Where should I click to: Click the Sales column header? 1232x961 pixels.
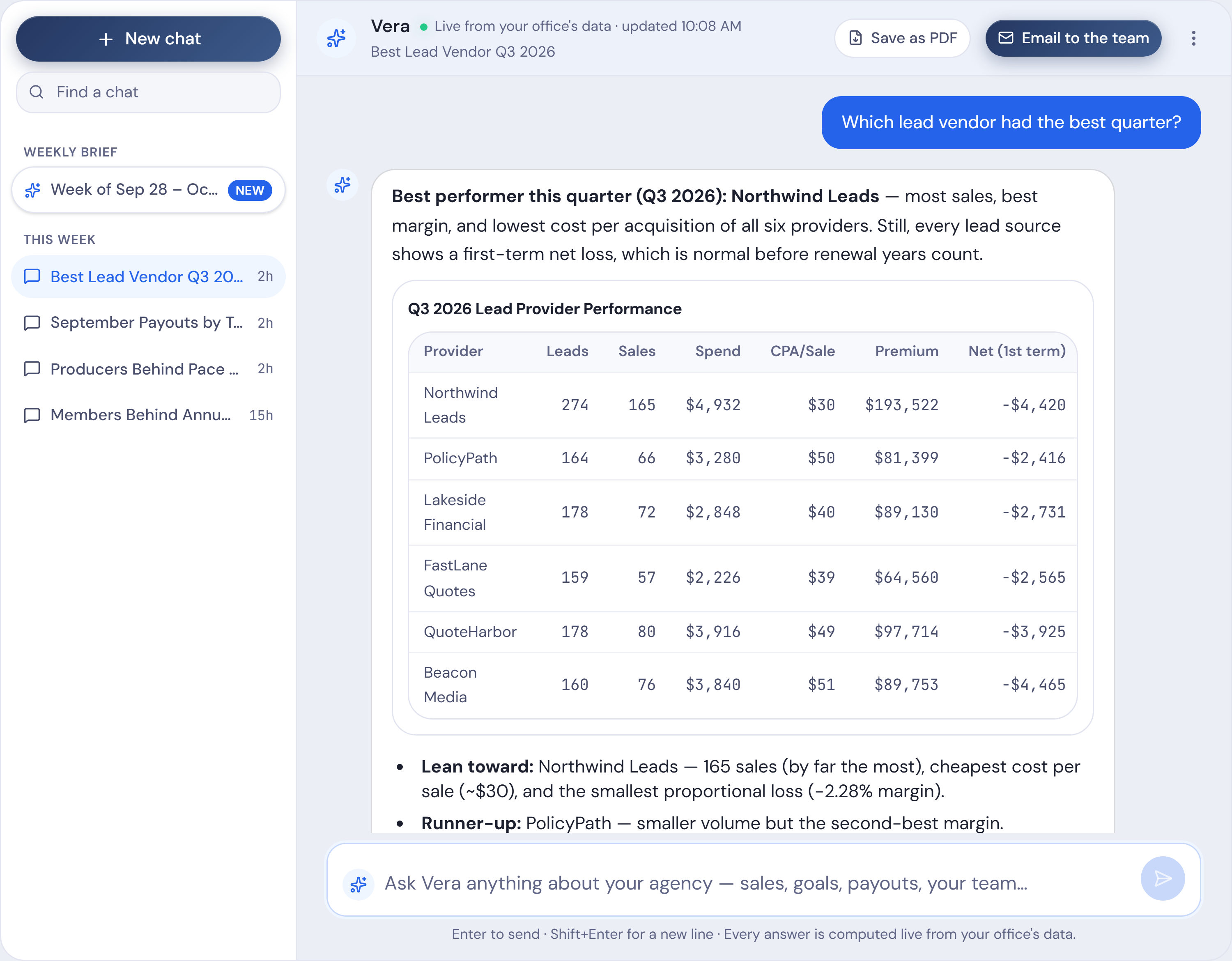[637, 351]
